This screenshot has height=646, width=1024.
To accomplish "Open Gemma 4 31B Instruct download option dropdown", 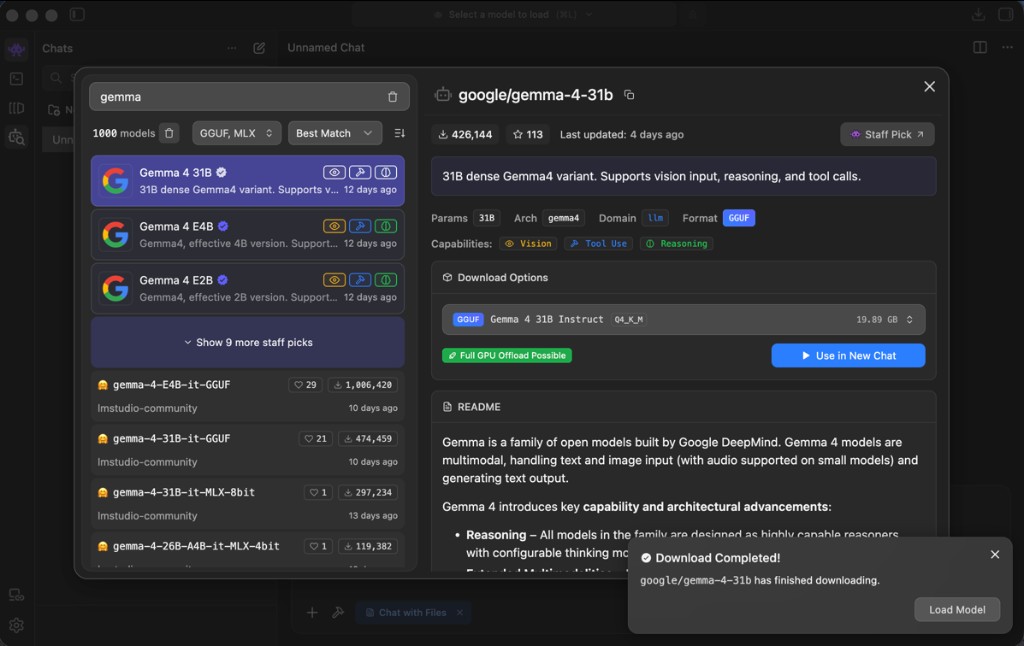I will click(x=683, y=319).
